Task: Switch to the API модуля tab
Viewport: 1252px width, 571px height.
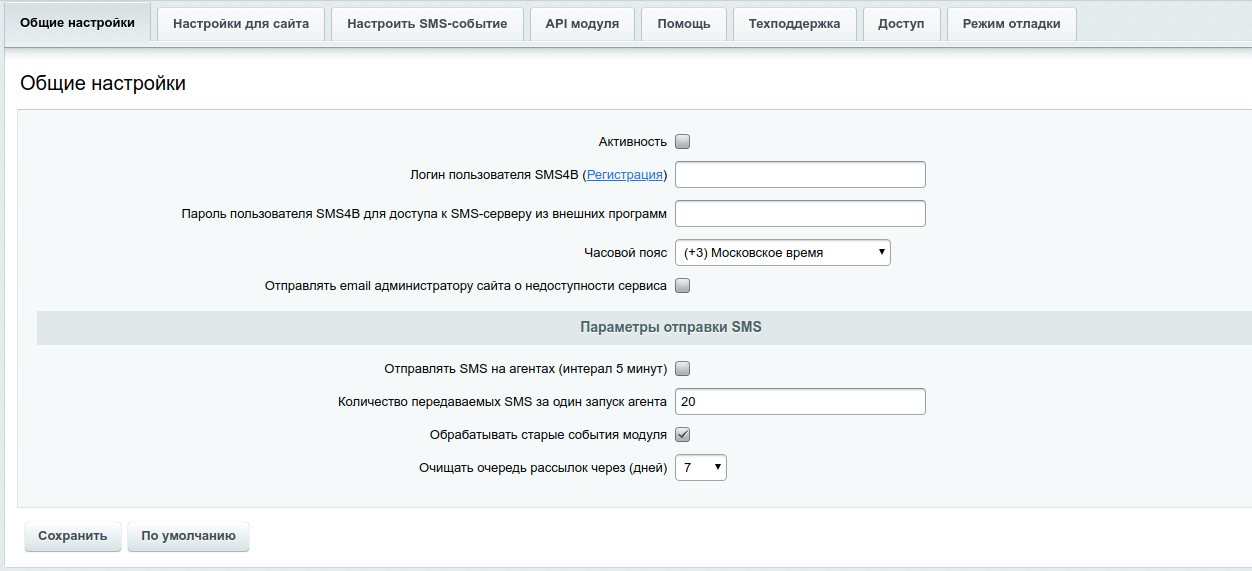Action: [x=582, y=24]
